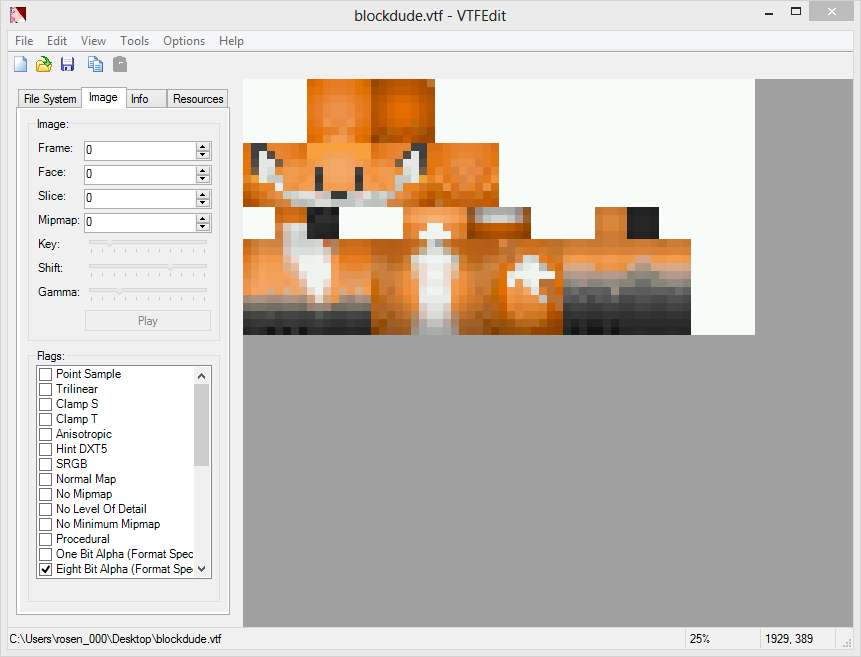Image resolution: width=861 pixels, height=657 pixels.
Task: Enable the SRGB flag
Action: [46, 464]
